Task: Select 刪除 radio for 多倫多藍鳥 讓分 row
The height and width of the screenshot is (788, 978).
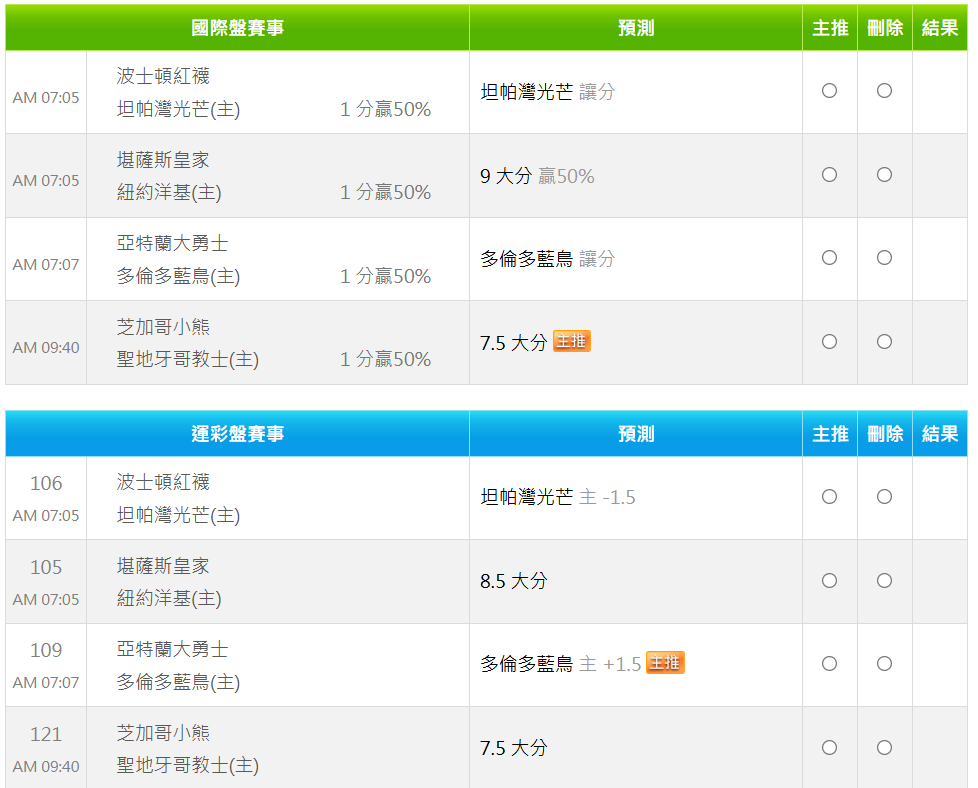Action: [x=884, y=258]
